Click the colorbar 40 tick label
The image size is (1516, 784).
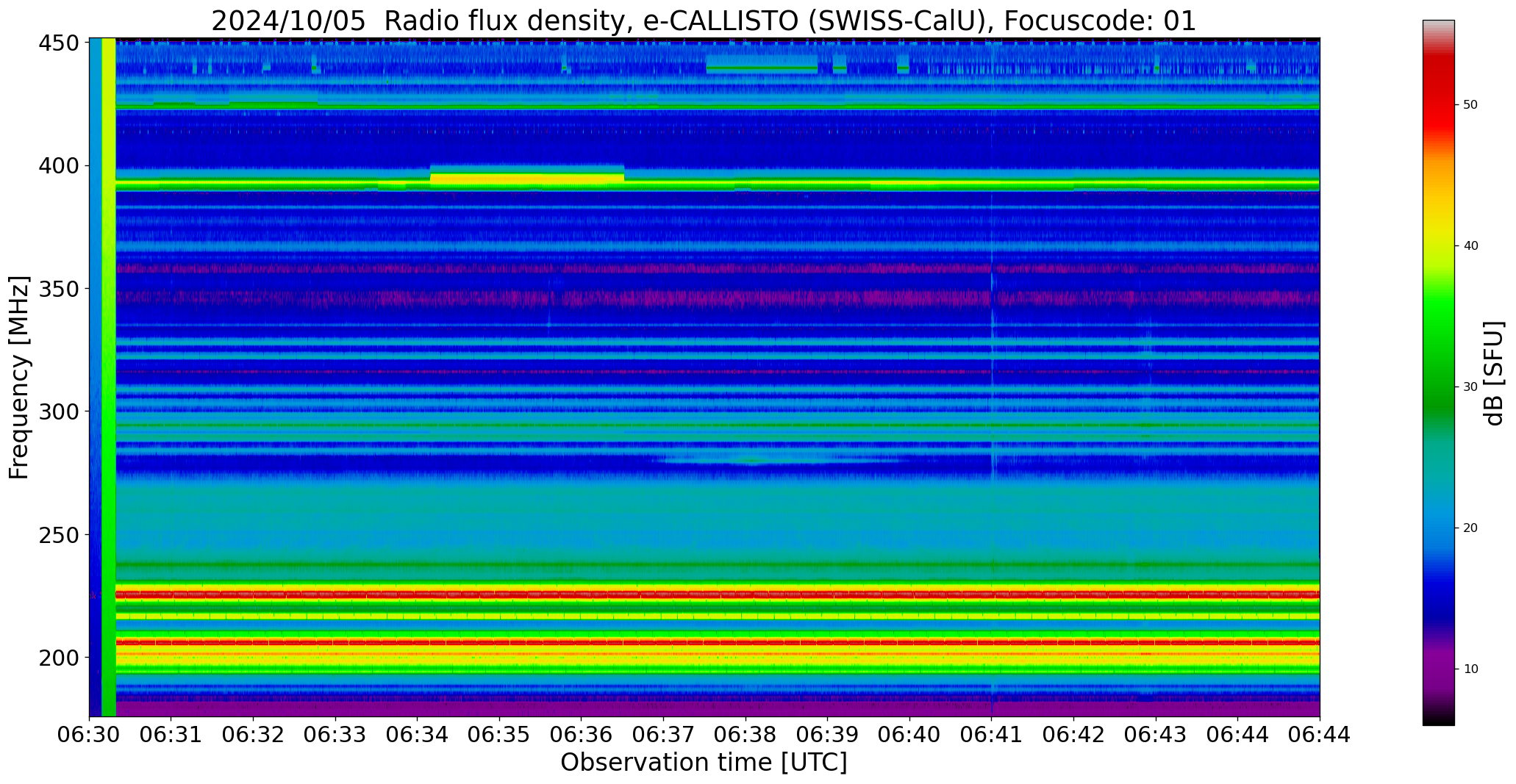1470,246
